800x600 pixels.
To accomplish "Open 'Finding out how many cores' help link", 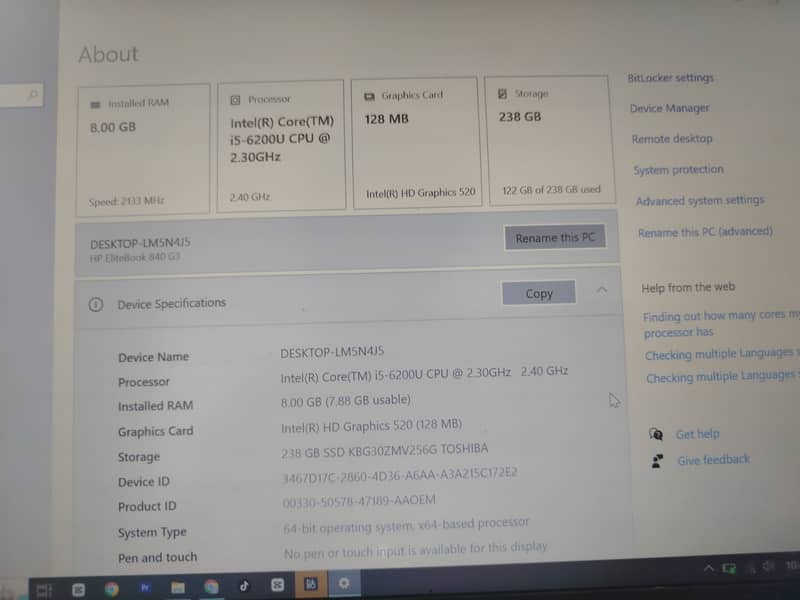I will (721, 324).
